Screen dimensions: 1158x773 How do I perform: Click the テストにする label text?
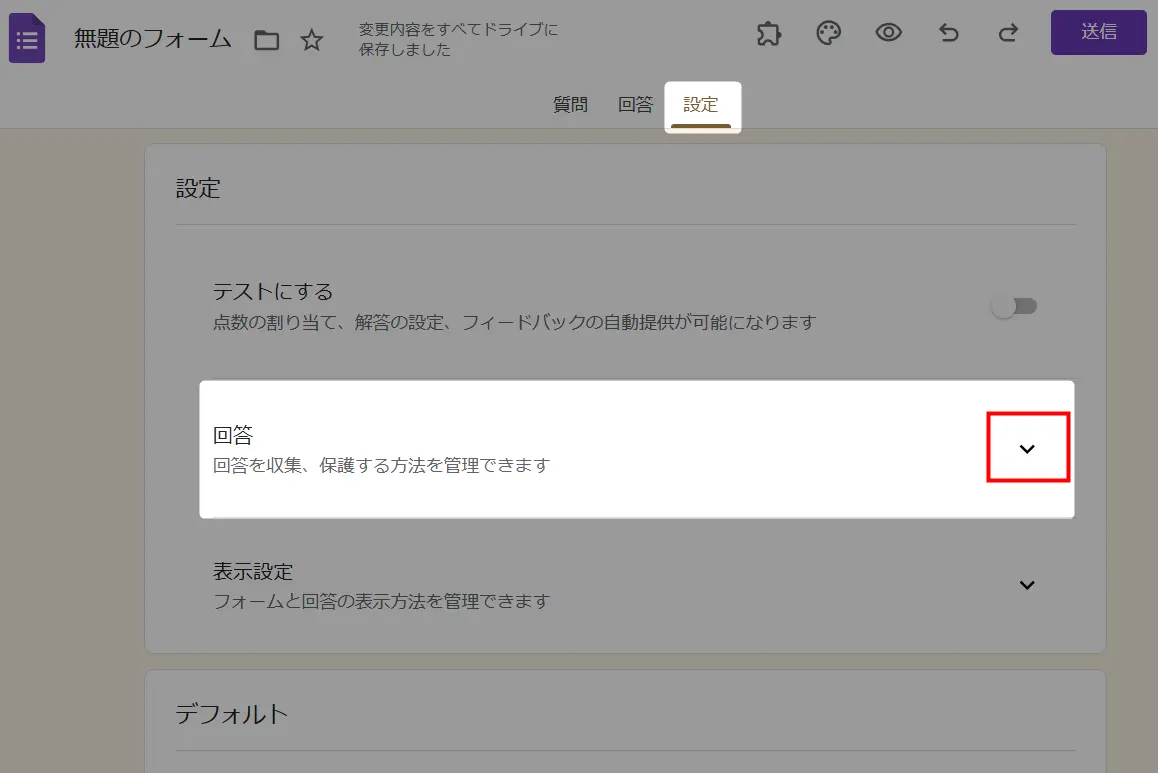pyautogui.click(x=273, y=292)
